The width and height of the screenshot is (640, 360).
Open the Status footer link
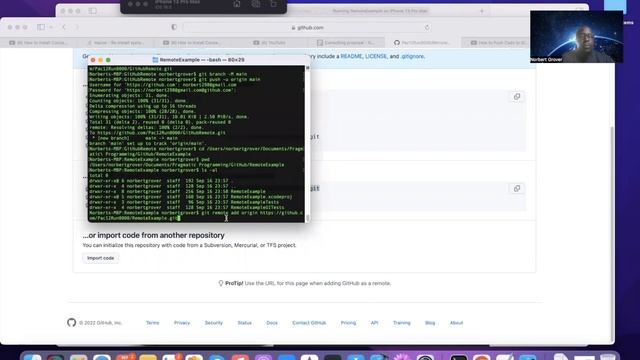[x=244, y=323]
